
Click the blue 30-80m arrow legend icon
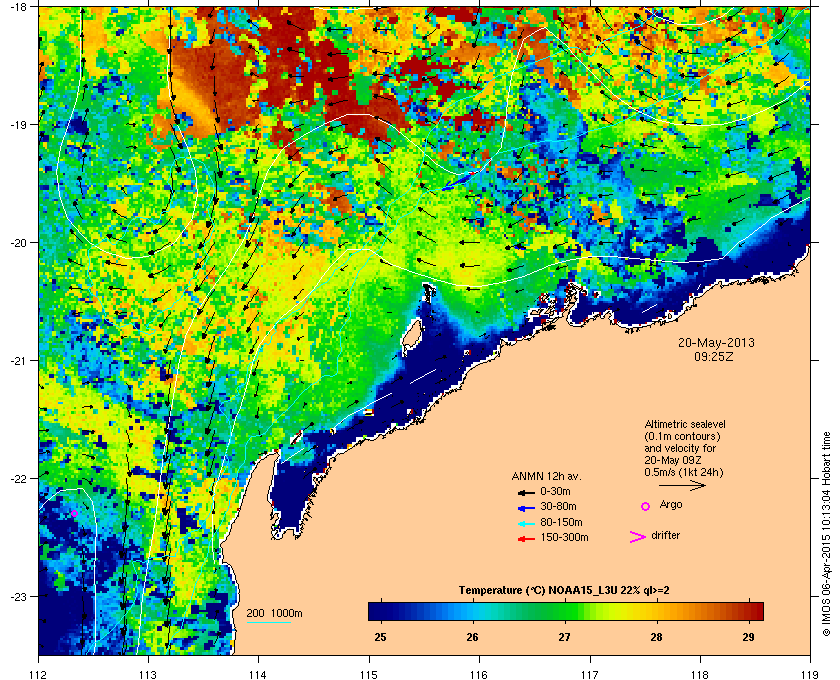526,507
